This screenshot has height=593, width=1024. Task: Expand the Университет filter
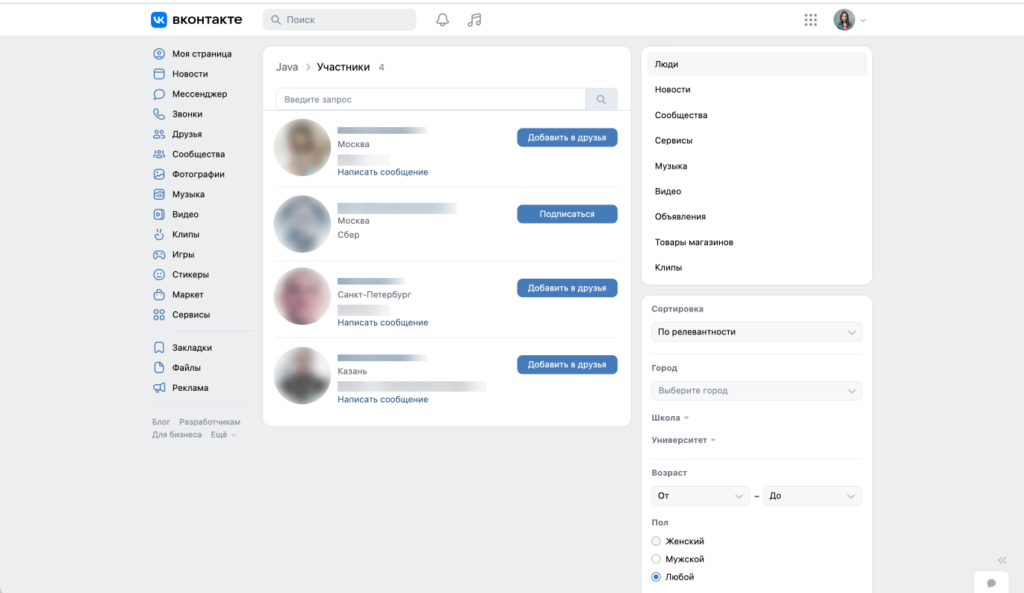(684, 440)
